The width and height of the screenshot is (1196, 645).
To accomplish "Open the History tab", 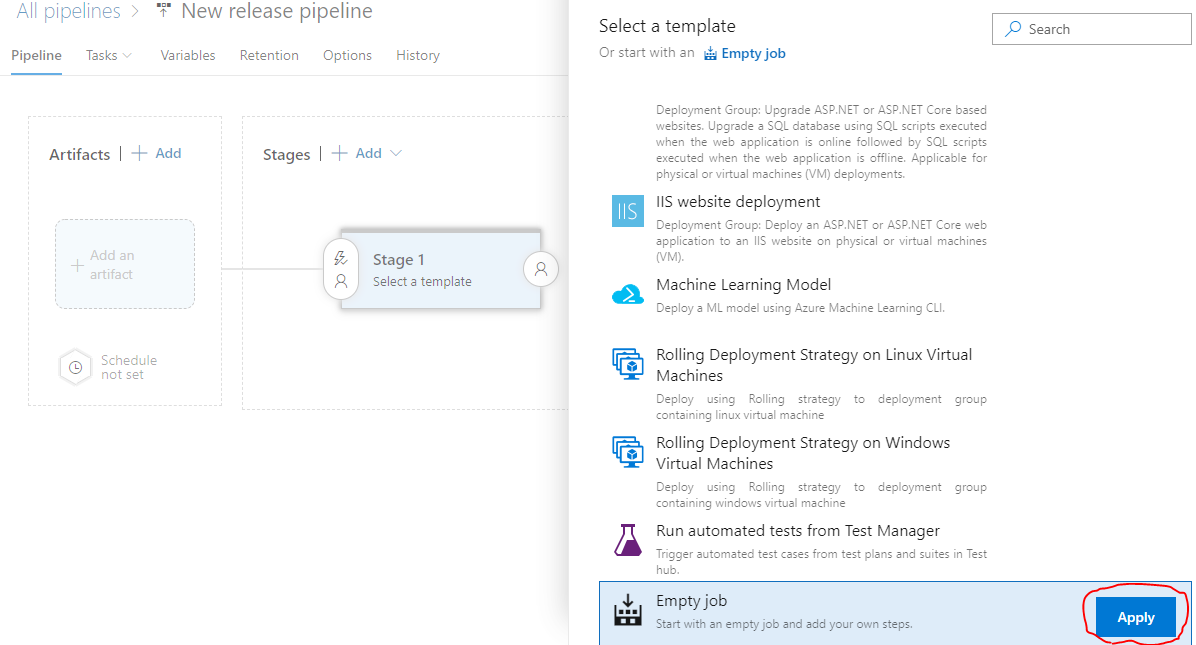I will click(x=417, y=56).
